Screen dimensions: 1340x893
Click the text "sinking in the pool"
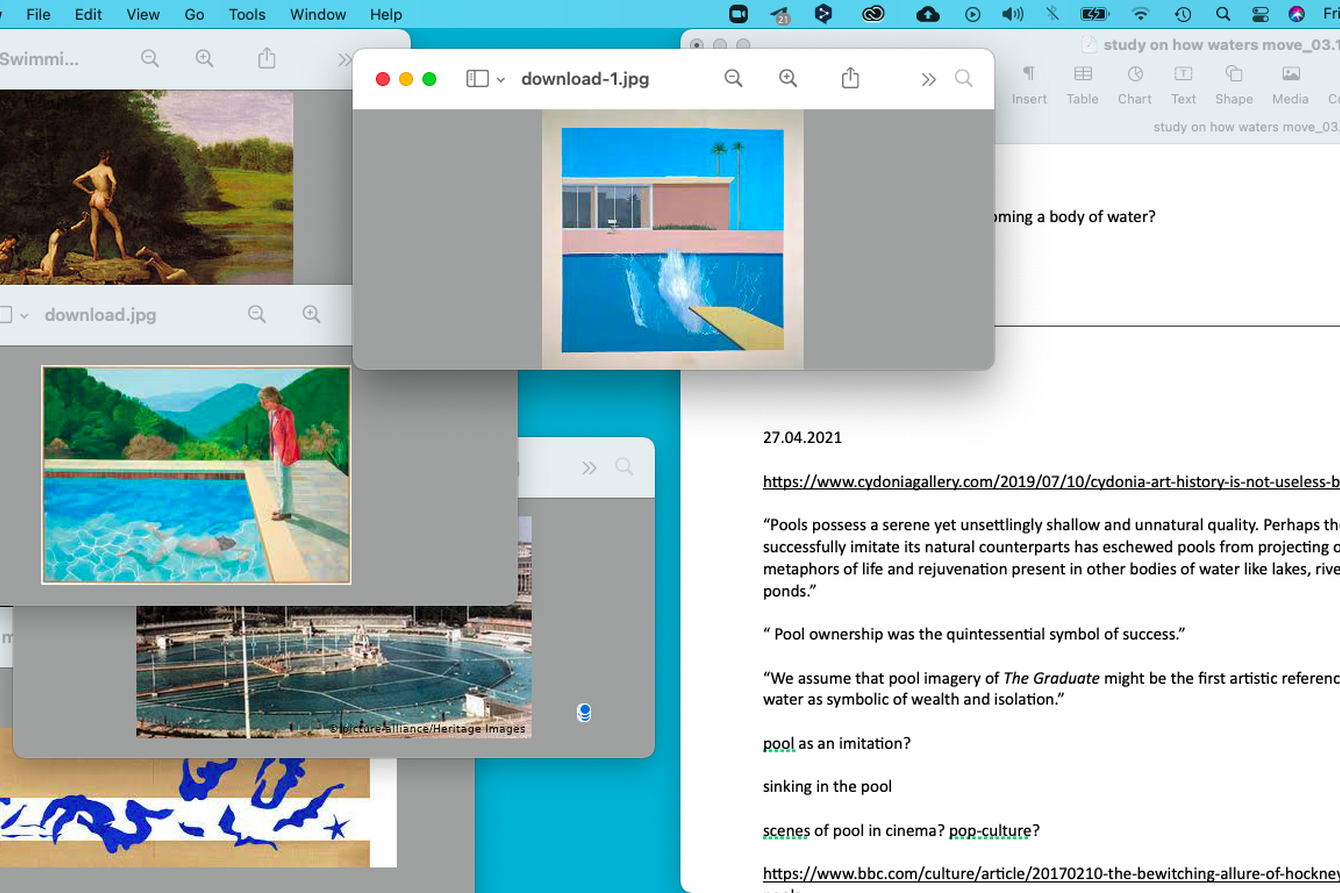click(x=827, y=786)
